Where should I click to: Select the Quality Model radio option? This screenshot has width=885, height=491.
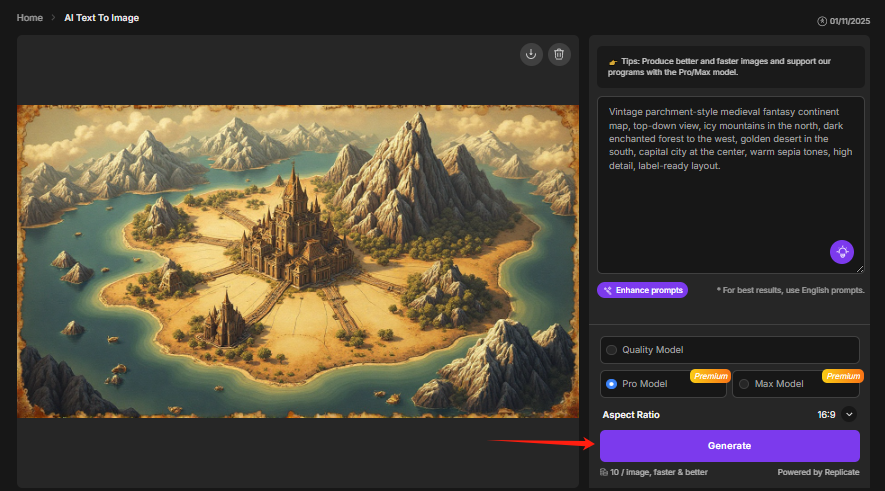coord(612,350)
